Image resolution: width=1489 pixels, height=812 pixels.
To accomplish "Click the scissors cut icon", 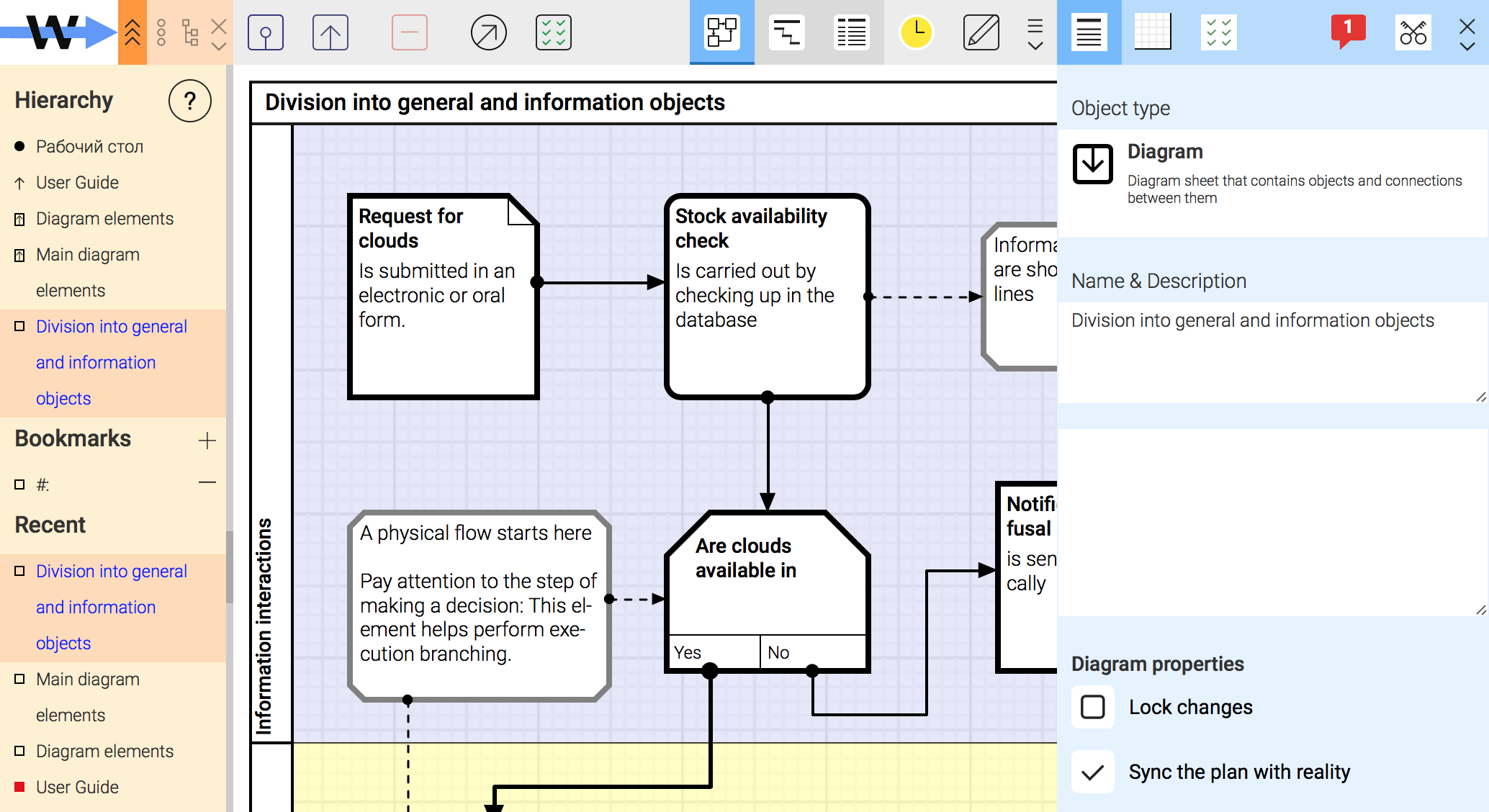I will pos(1413,32).
